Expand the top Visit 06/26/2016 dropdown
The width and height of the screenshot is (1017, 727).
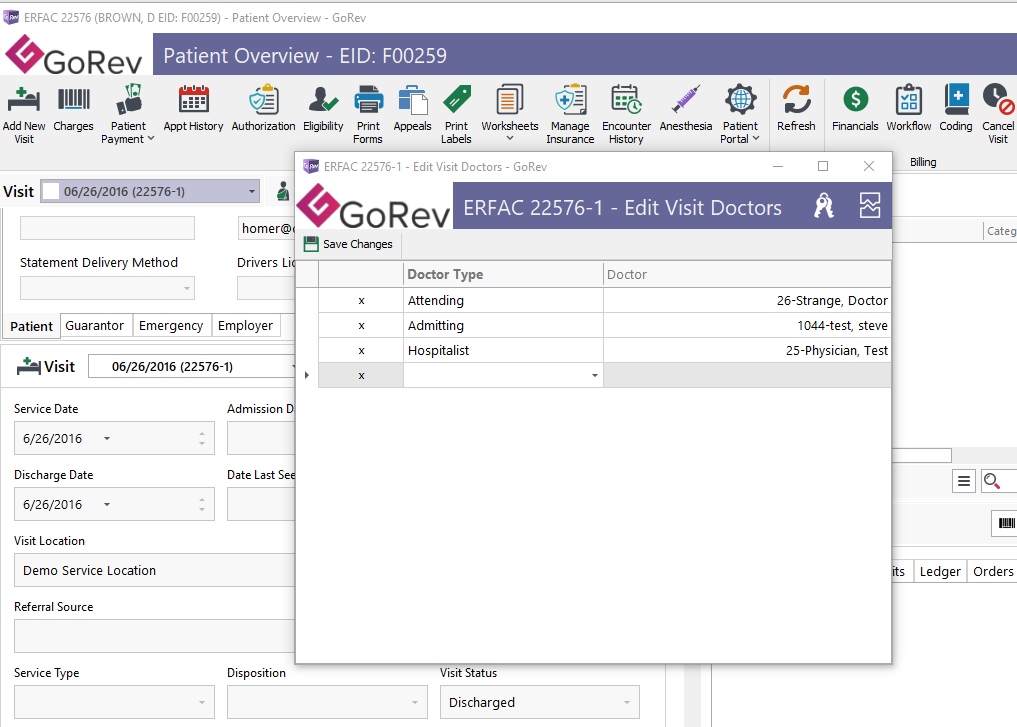252,191
